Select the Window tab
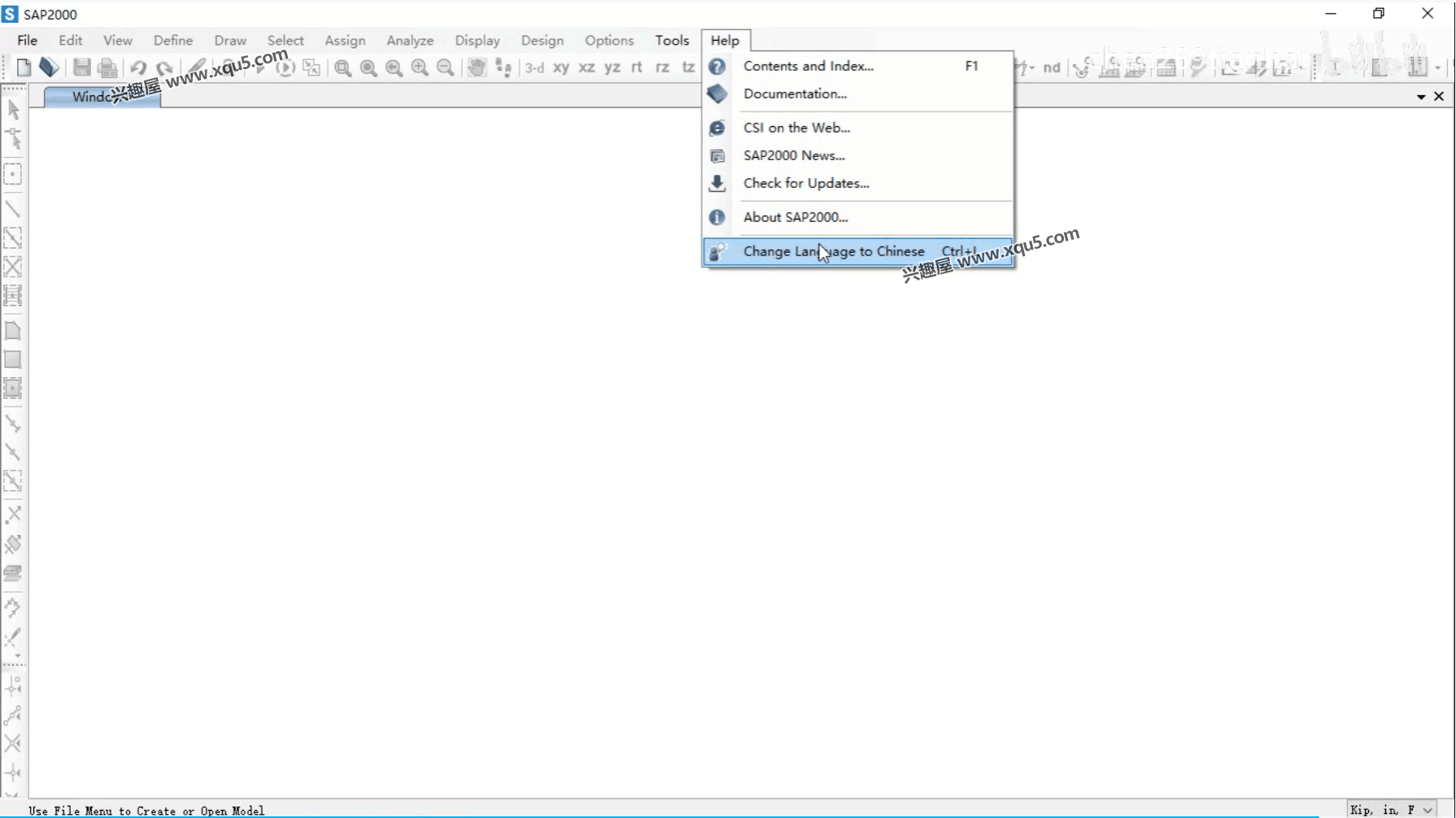This screenshot has height=818, width=1456. click(x=102, y=97)
